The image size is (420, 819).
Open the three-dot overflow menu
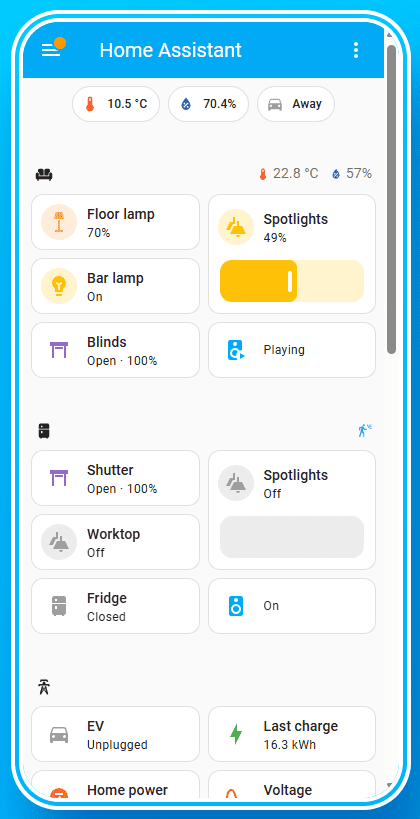pyautogui.click(x=356, y=50)
